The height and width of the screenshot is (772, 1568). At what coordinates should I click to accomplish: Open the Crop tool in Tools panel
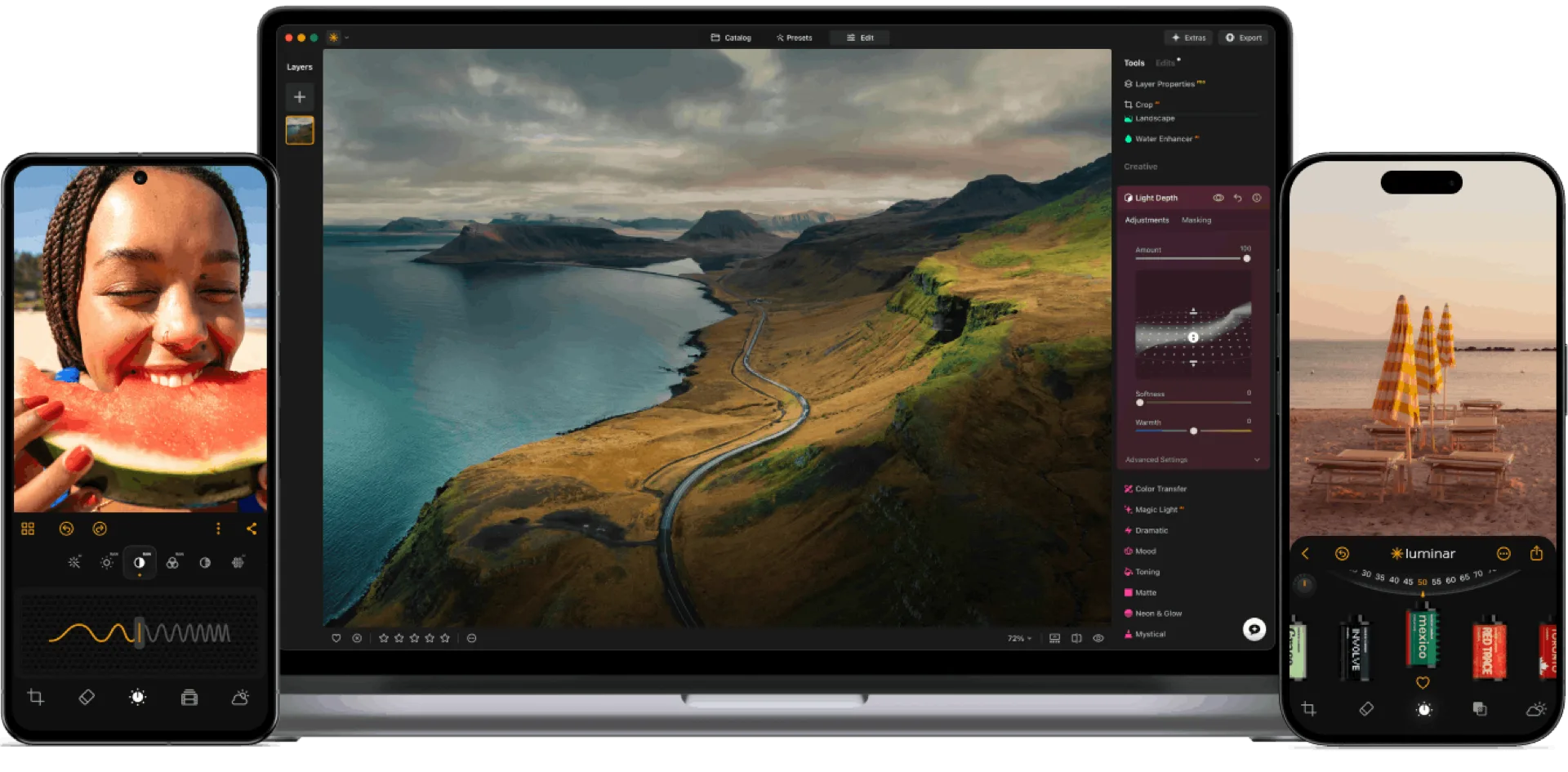pyautogui.click(x=1142, y=105)
